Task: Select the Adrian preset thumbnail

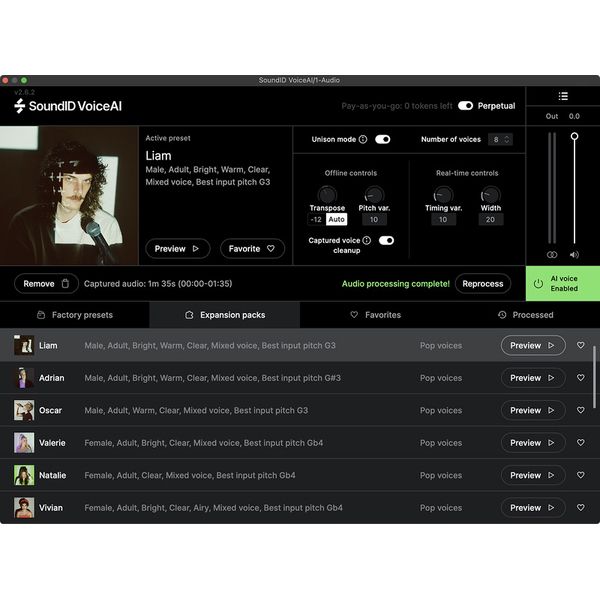Action: 24,378
